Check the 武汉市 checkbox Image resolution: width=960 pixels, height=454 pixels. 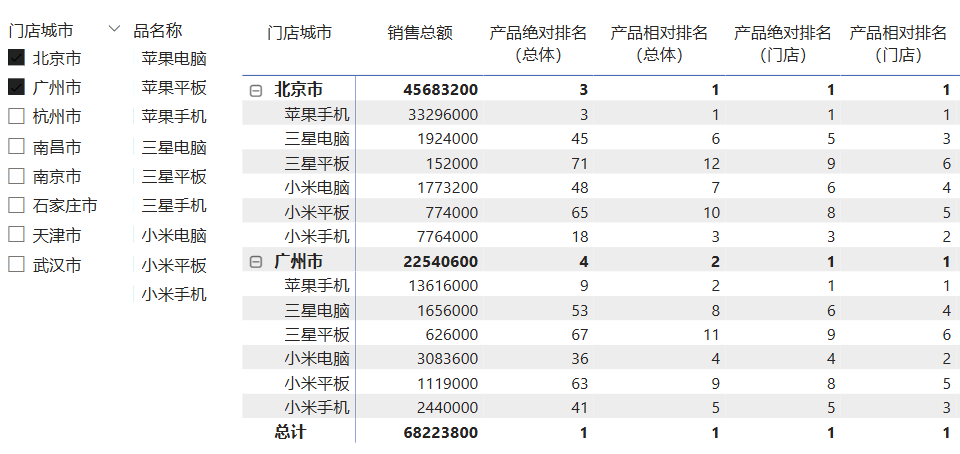coord(17,264)
